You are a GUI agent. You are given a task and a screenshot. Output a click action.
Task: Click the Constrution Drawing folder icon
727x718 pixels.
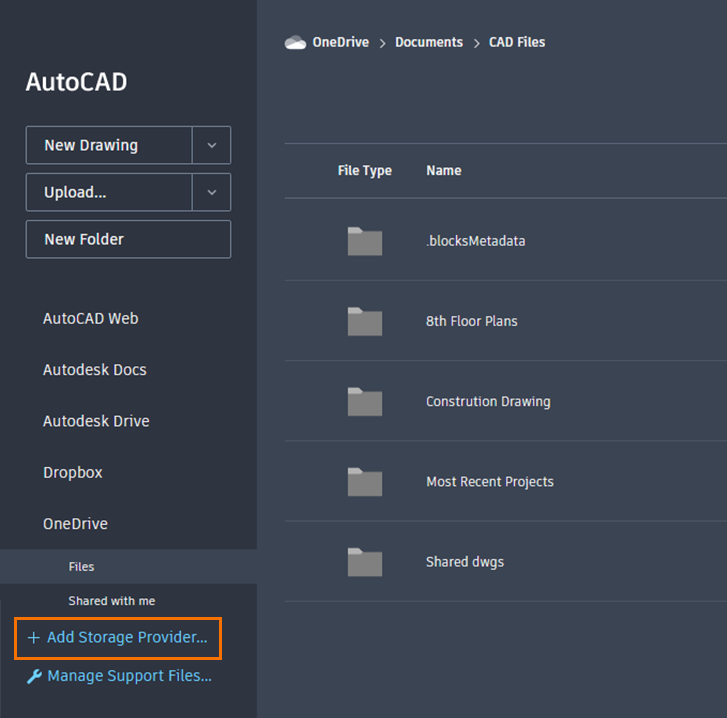(x=365, y=401)
